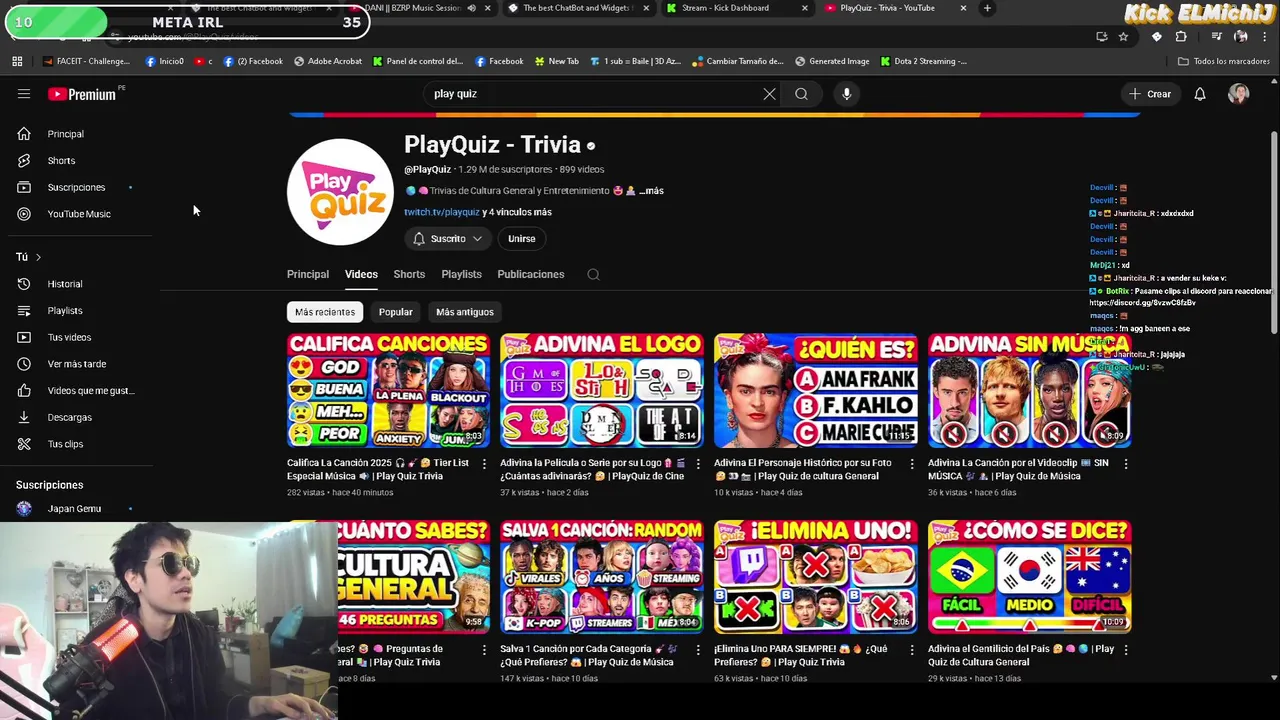
Task: Open the ¿Quién Es? Frida Kahlo thumbnail
Action: [x=816, y=391]
